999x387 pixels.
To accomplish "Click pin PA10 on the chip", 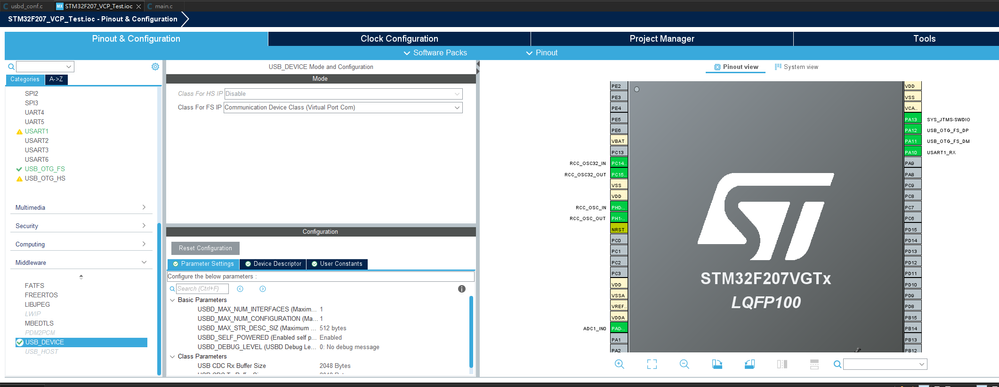I will tap(912, 152).
